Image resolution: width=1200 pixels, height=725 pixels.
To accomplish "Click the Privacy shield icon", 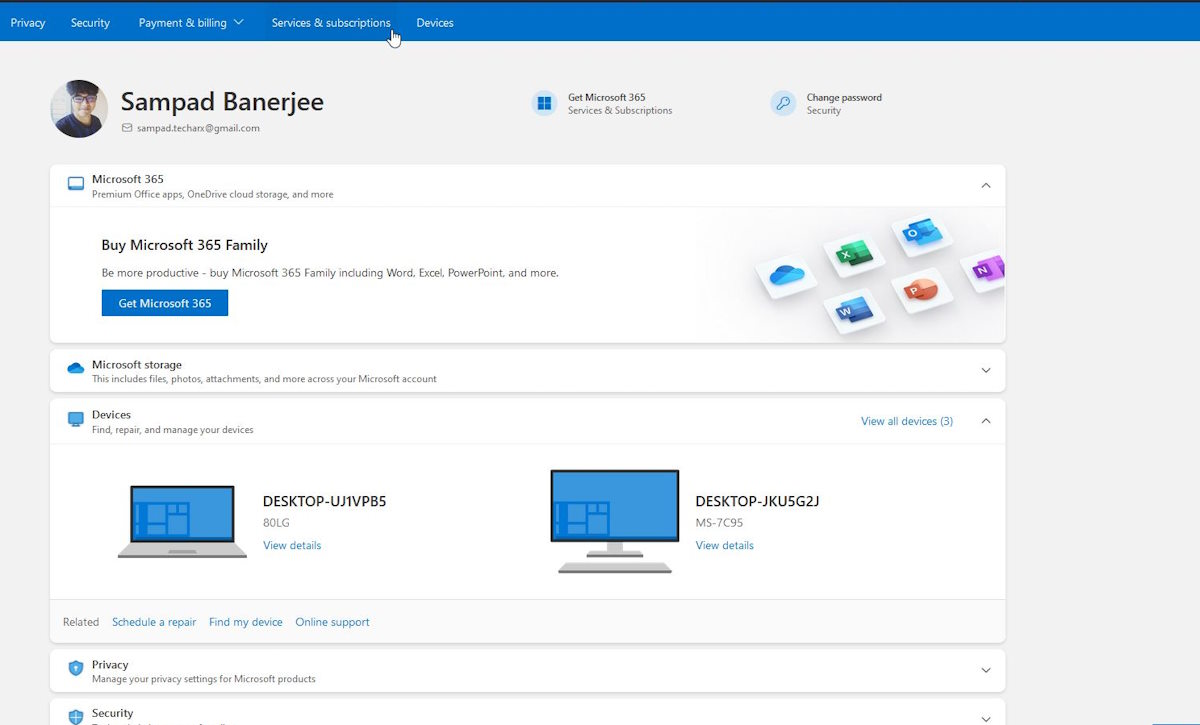I will point(76,669).
